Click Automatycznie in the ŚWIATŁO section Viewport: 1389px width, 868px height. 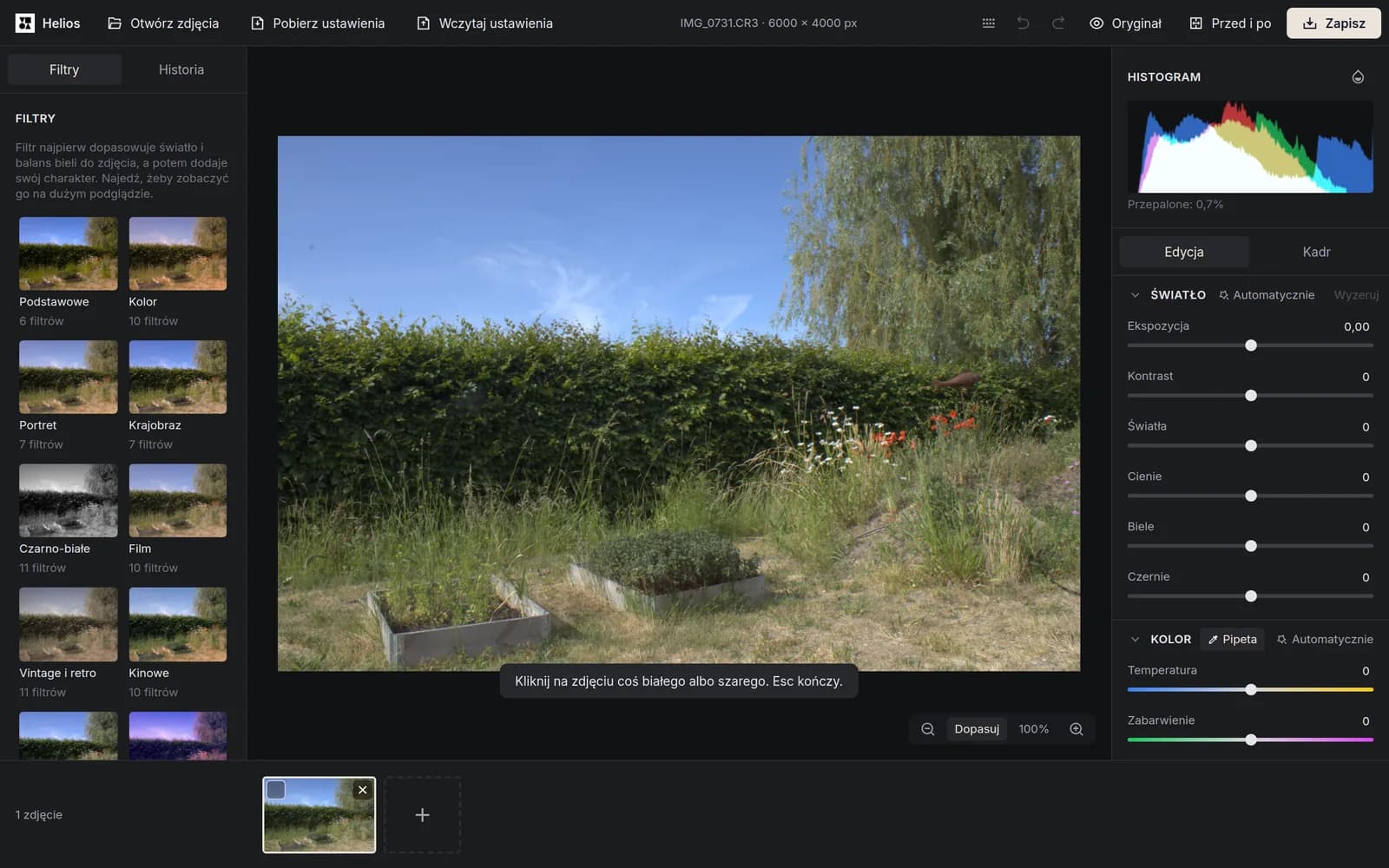[x=1267, y=295]
